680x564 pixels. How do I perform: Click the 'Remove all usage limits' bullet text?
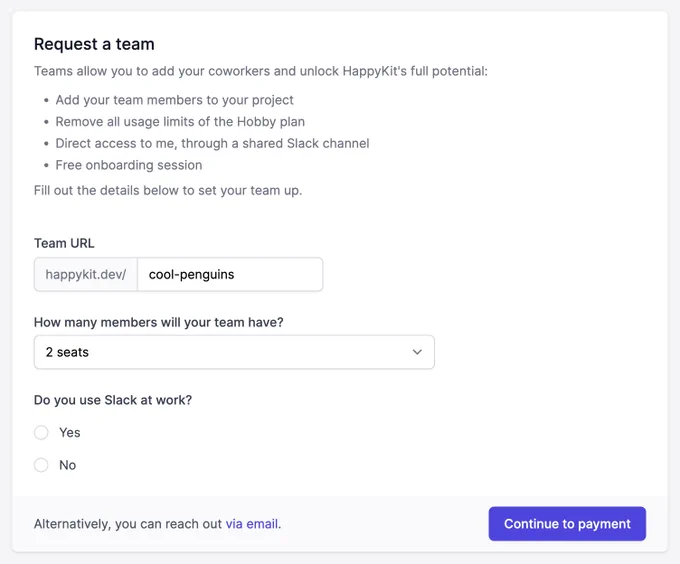[x=180, y=122]
